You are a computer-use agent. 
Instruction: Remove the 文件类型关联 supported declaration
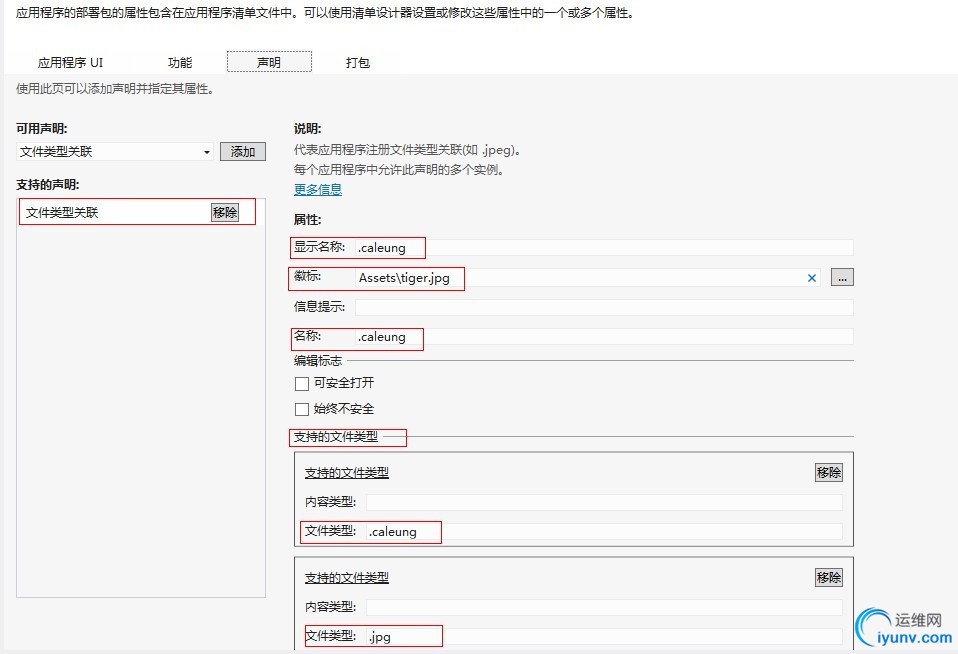[x=225, y=212]
